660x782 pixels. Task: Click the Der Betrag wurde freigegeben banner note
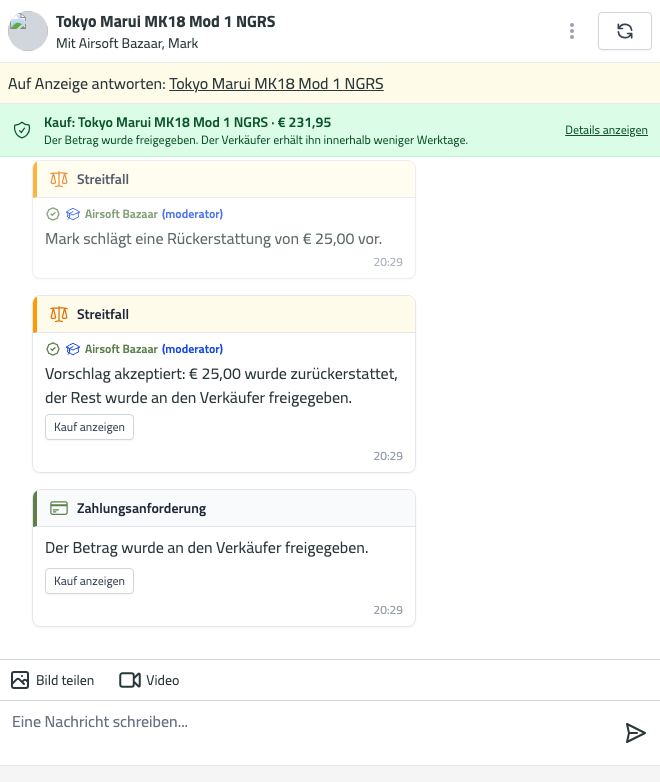(x=256, y=140)
